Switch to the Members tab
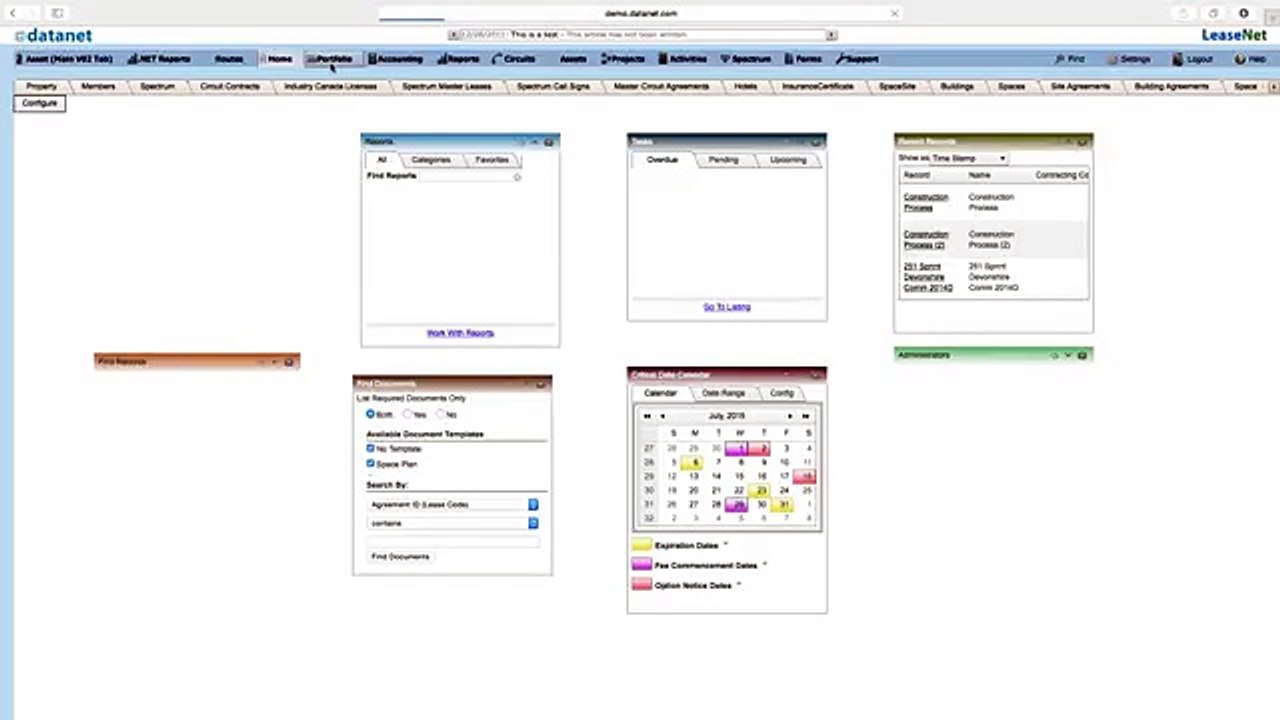This screenshot has height=720, width=1280. 98,86
